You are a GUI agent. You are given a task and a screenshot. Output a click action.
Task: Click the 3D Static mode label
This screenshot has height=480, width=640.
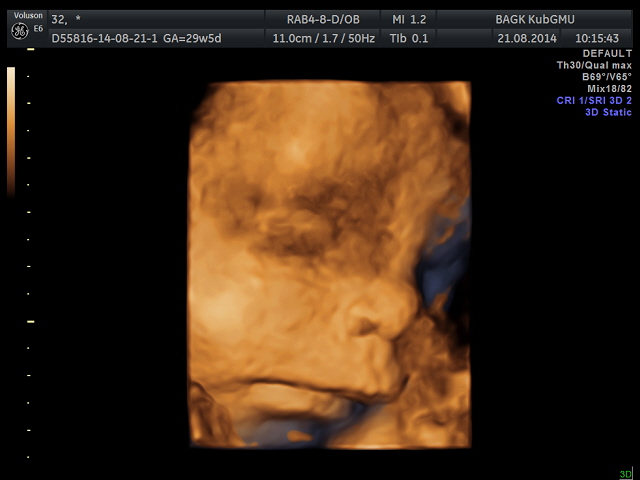click(608, 113)
